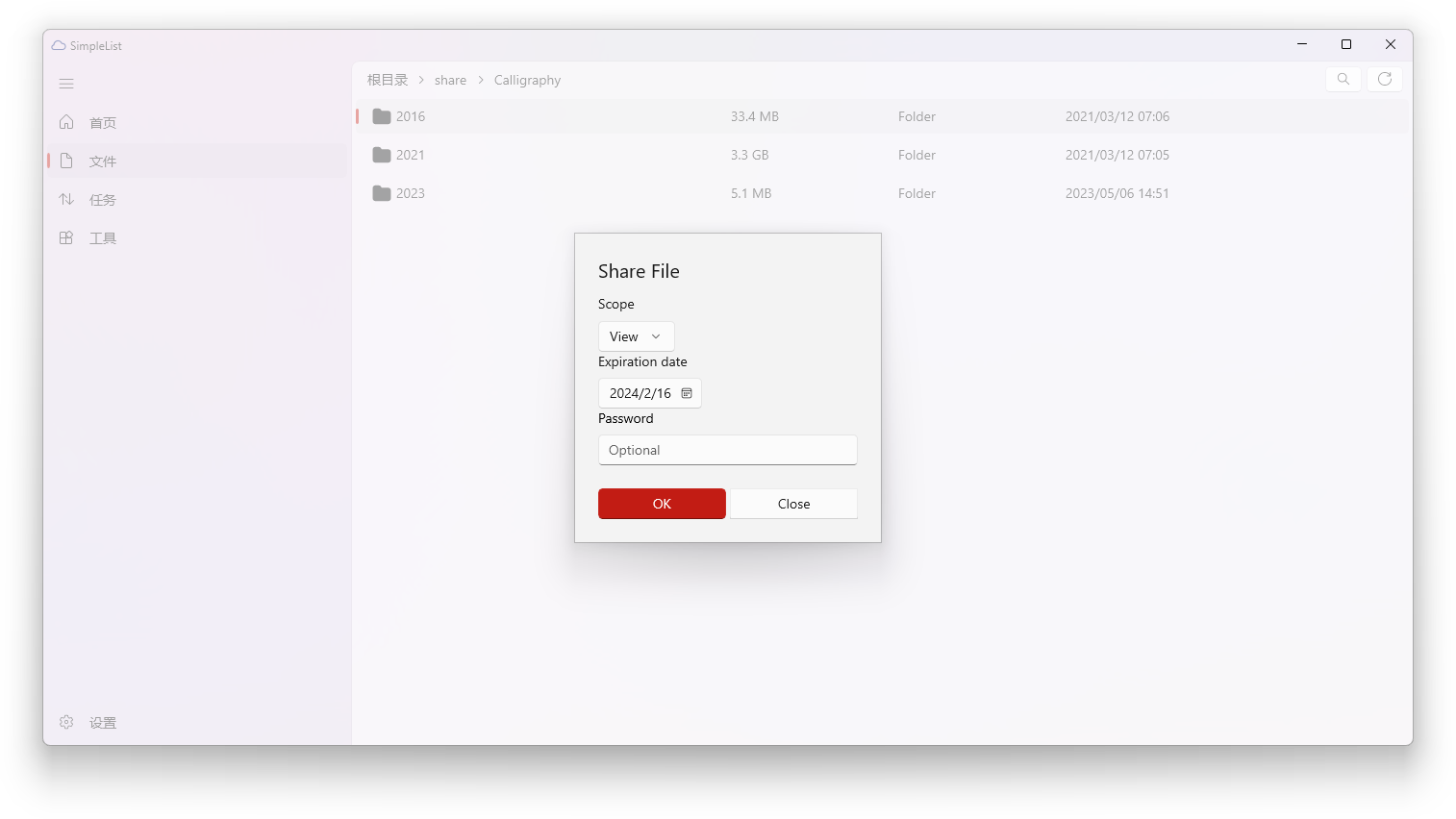Screen dimensions: 1456x819
Task: Click the folder icon for 2021
Action: click(x=382, y=155)
